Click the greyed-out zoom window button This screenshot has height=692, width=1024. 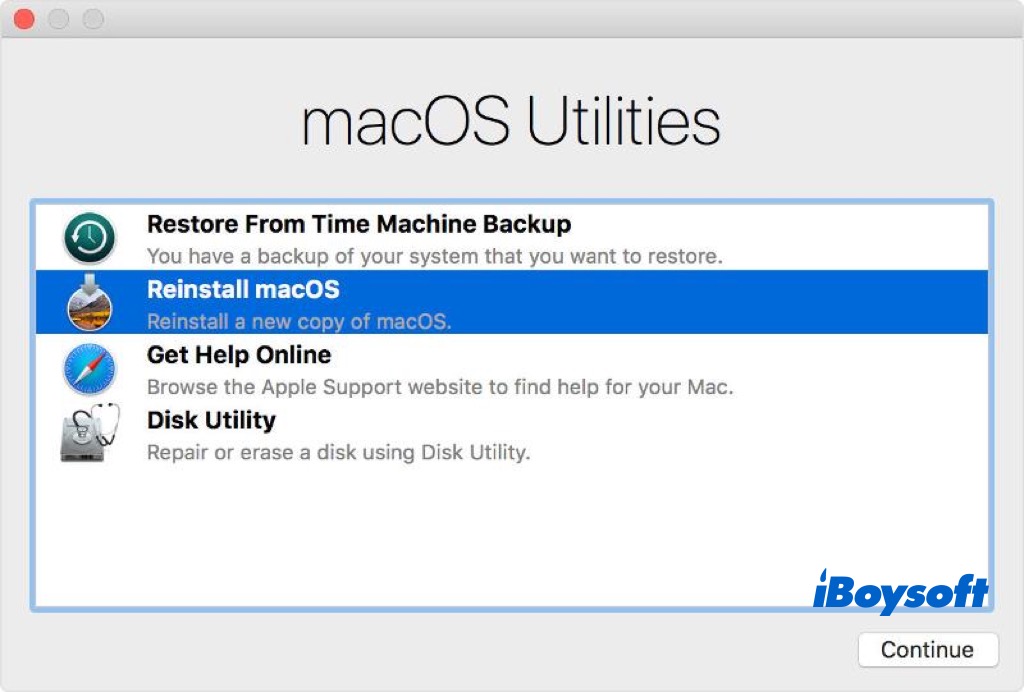coord(92,19)
